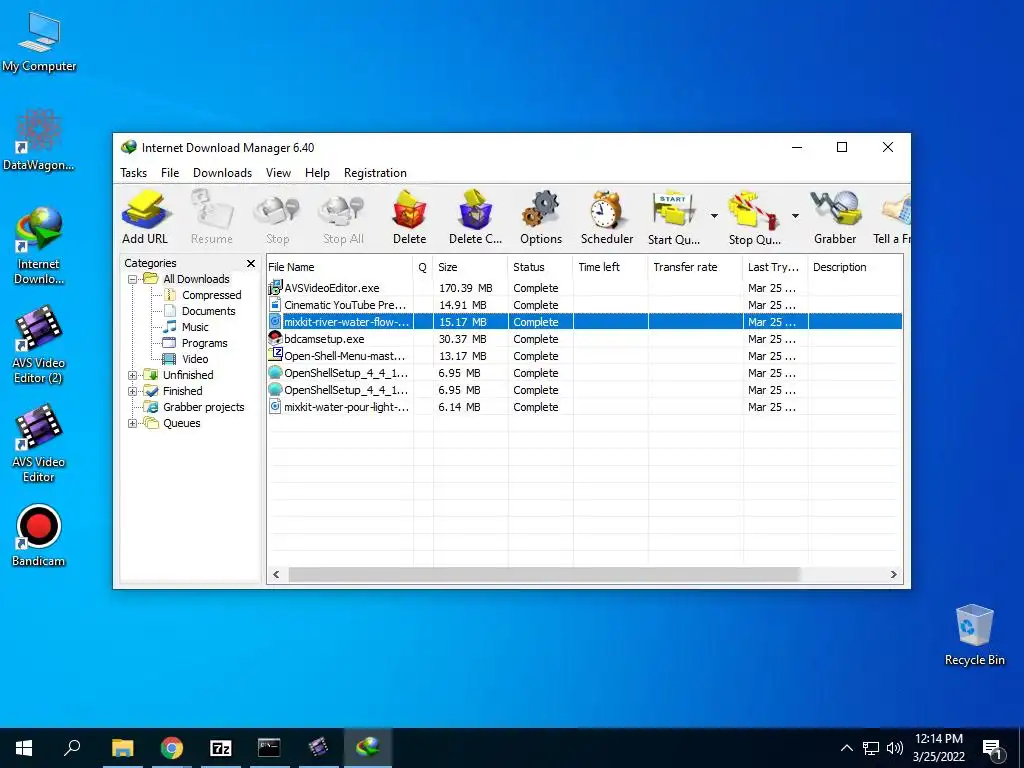Sort by Last Try column header
Viewport: 1024px width, 768px height.
coord(775,267)
